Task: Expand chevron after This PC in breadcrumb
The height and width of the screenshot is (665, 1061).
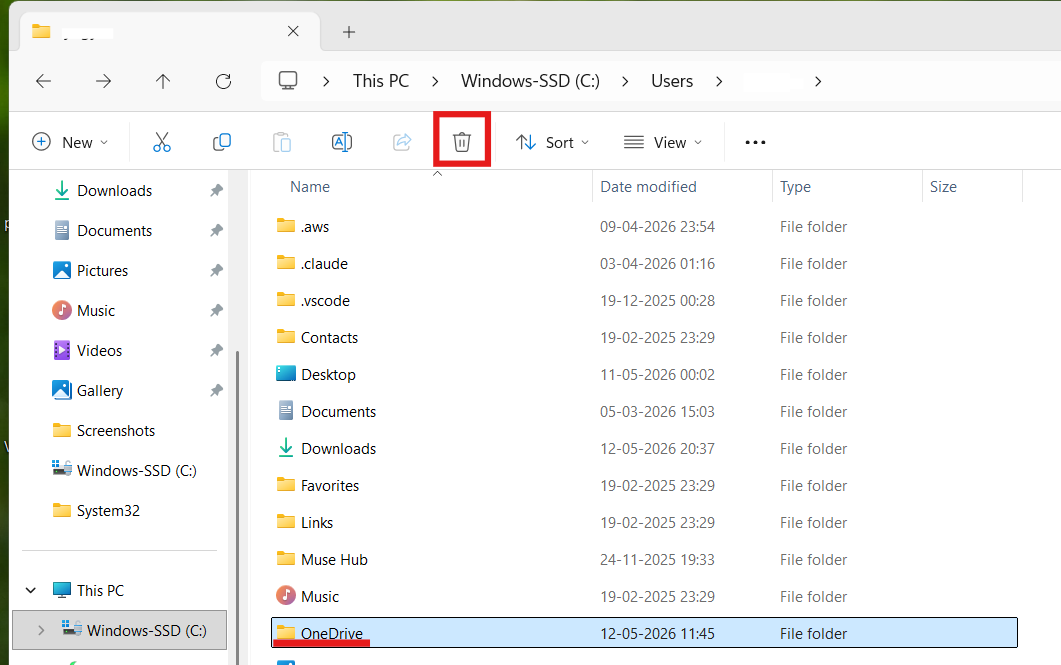Action: [x=435, y=82]
